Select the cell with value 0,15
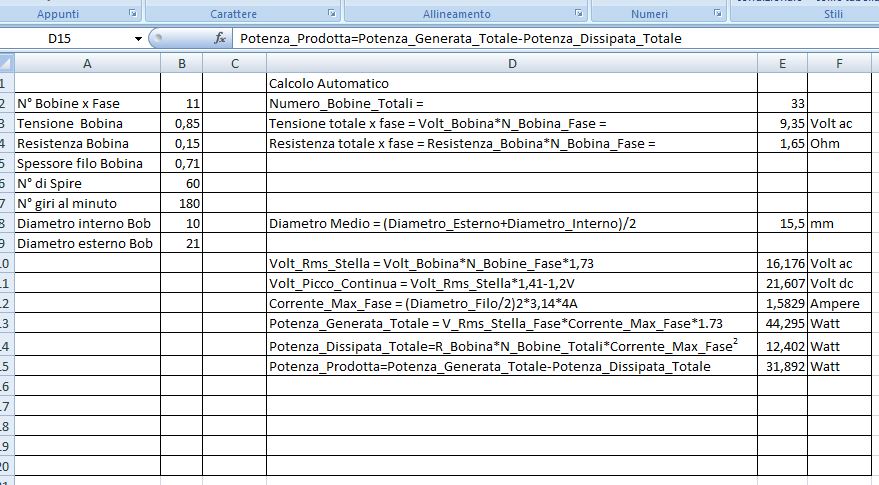This screenshot has height=485, width=879. point(182,144)
